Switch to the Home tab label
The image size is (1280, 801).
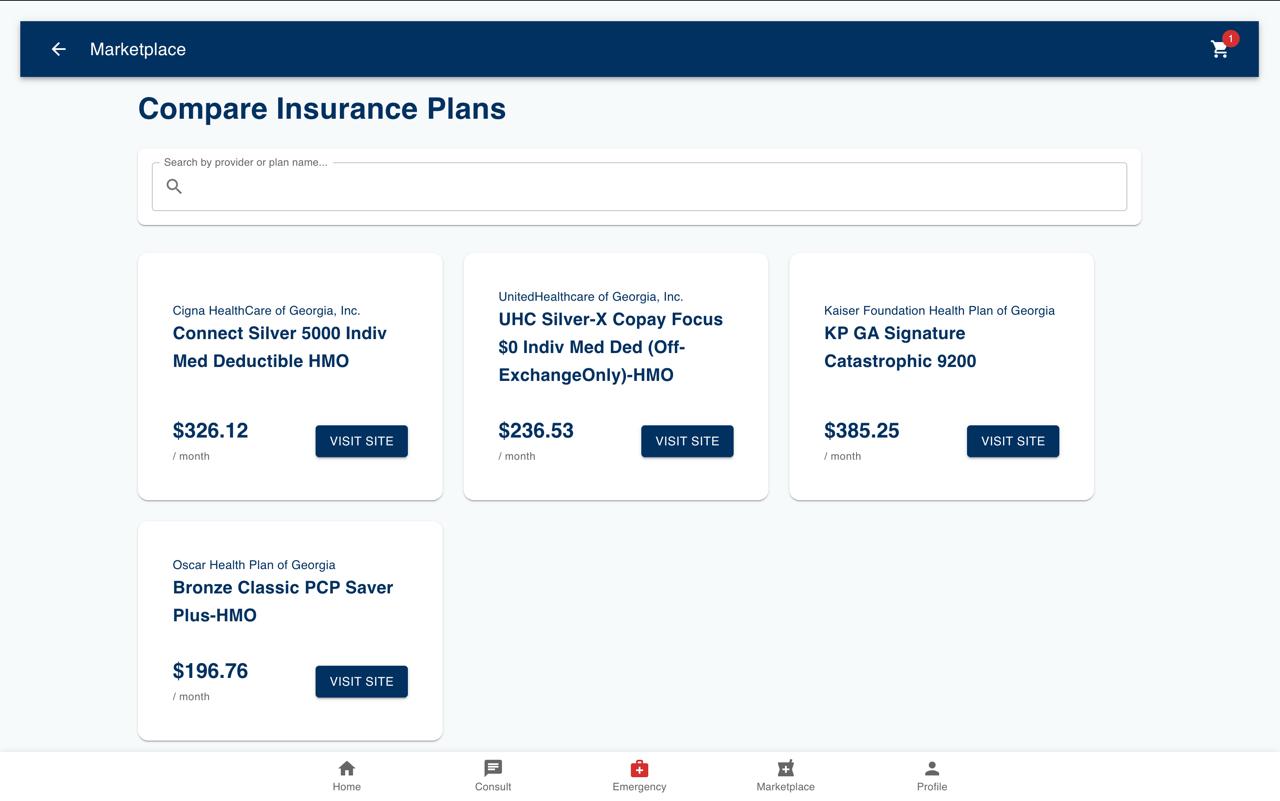347,787
